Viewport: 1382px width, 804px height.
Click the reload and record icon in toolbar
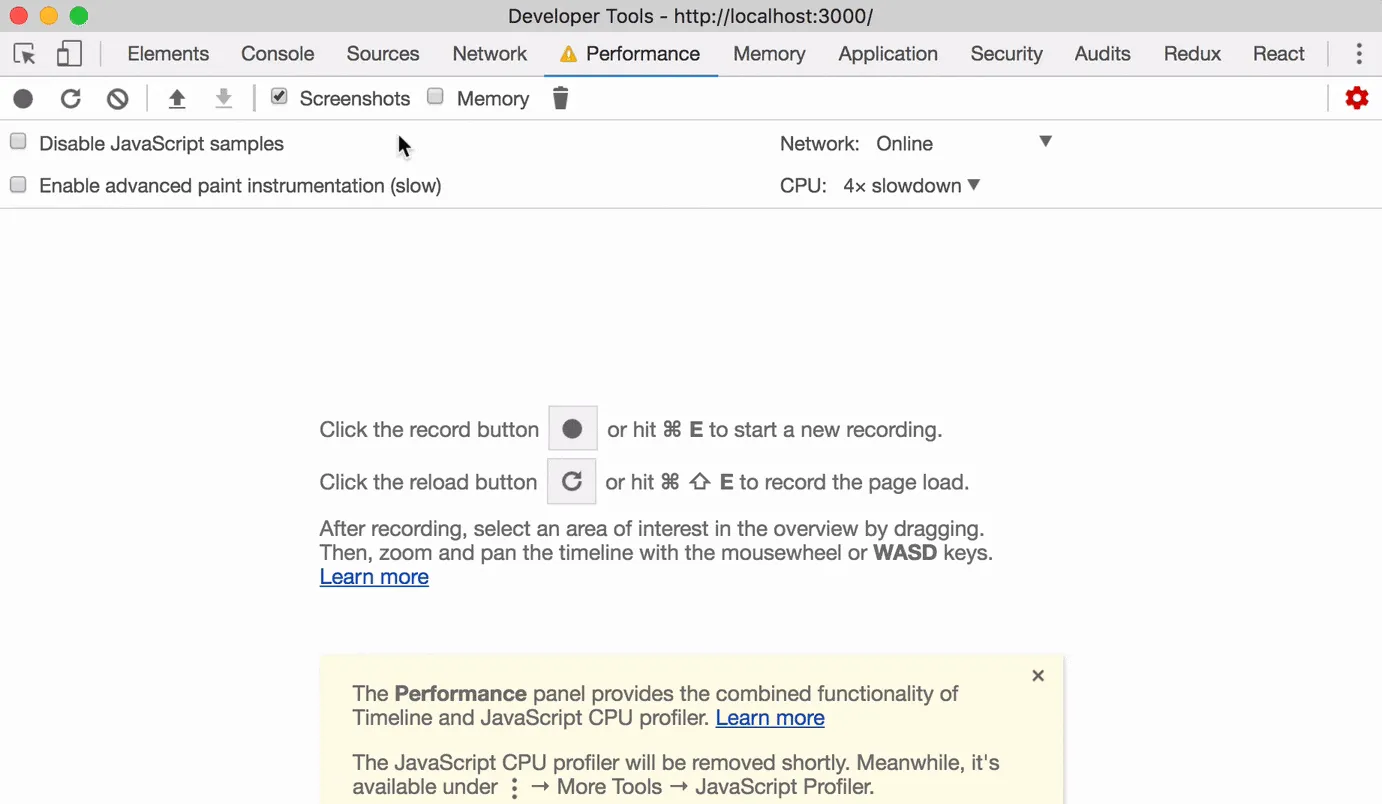coord(70,98)
